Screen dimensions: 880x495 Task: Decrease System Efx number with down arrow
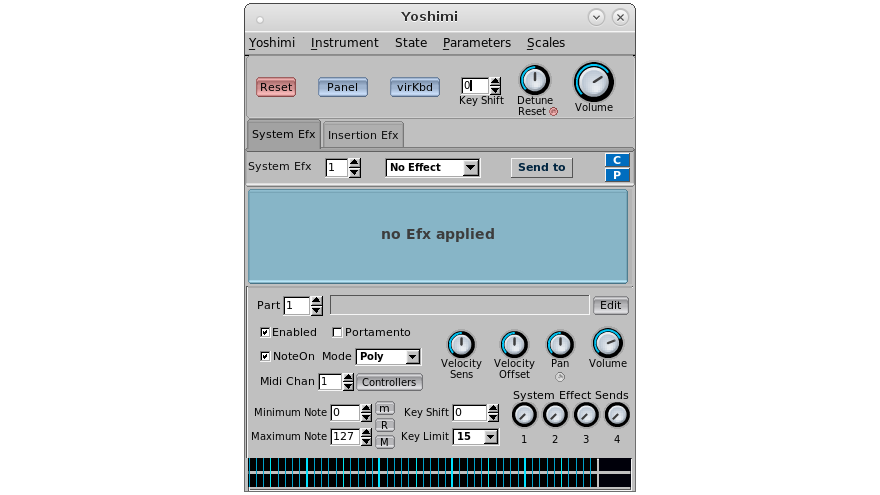(354, 172)
